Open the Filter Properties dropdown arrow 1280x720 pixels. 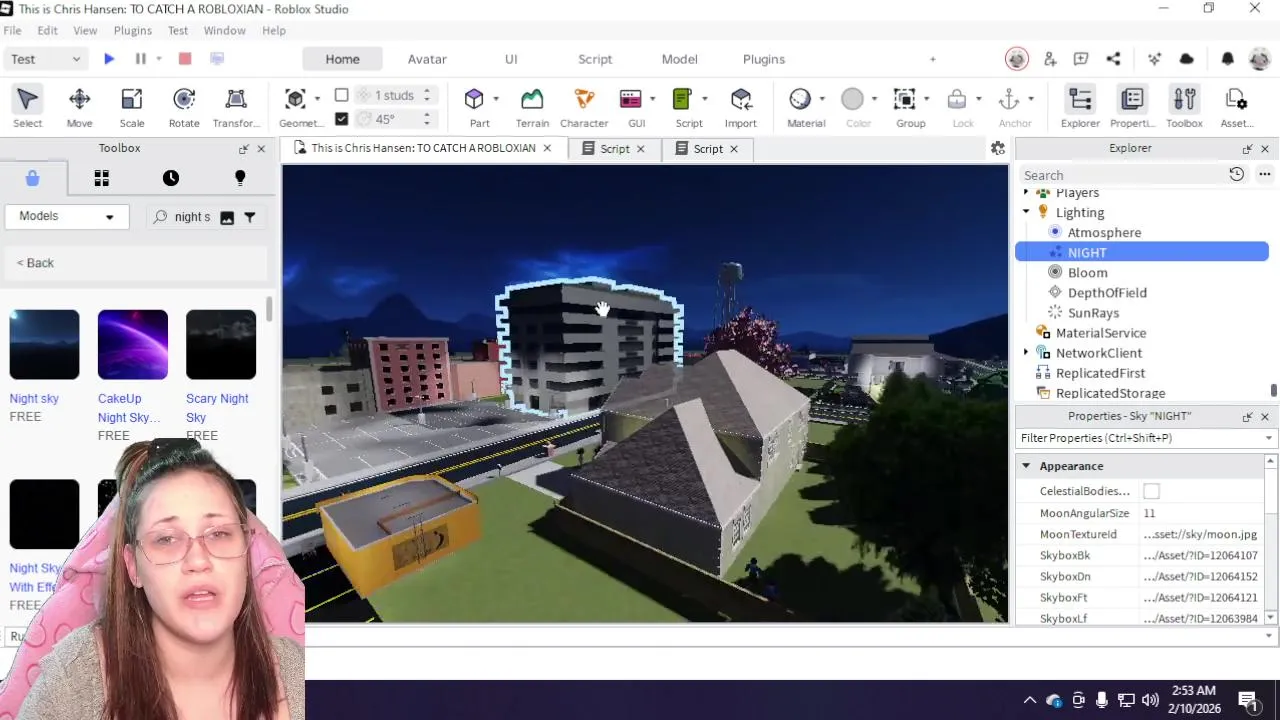1268,438
